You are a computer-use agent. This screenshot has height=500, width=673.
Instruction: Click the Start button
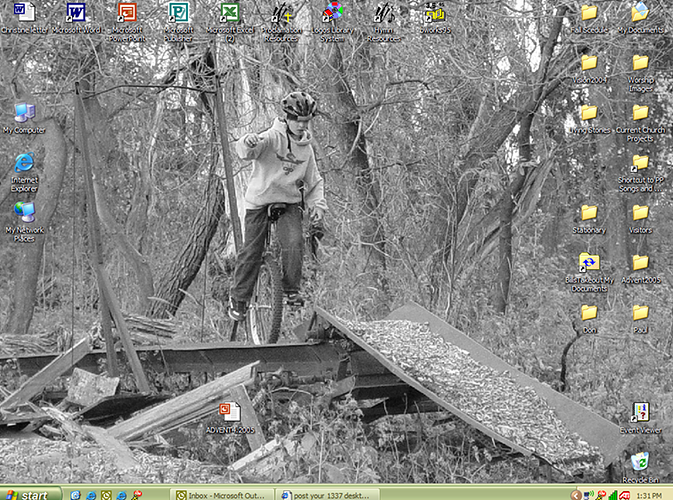pos(30,494)
